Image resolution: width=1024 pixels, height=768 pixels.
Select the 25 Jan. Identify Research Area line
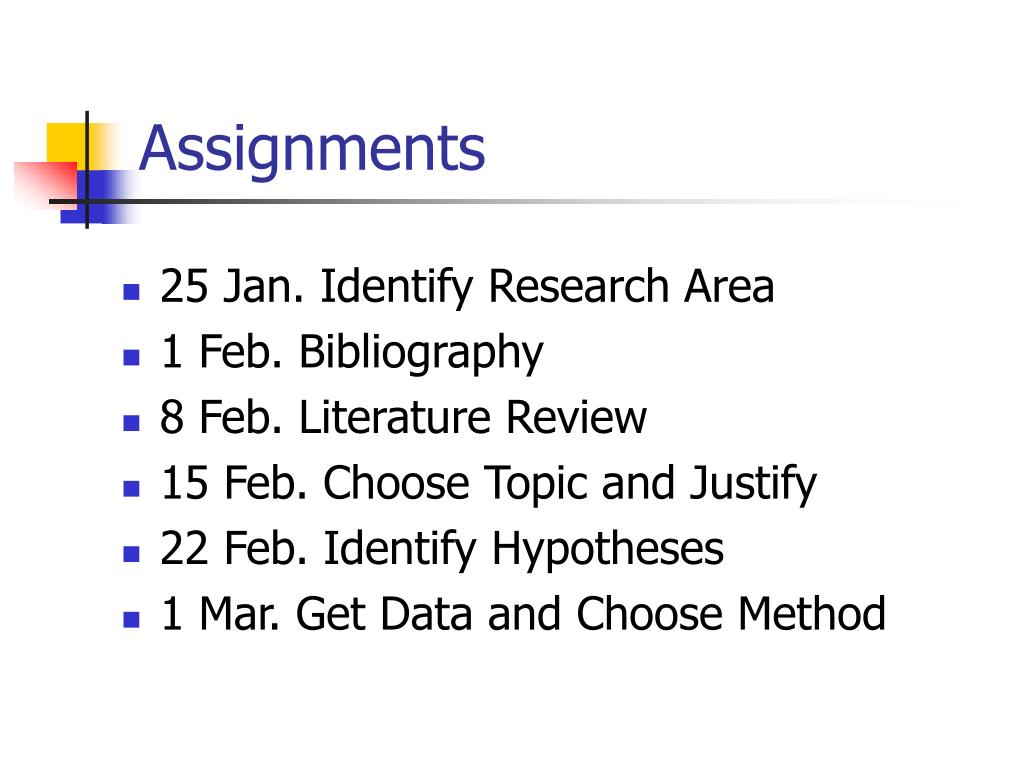(x=467, y=287)
